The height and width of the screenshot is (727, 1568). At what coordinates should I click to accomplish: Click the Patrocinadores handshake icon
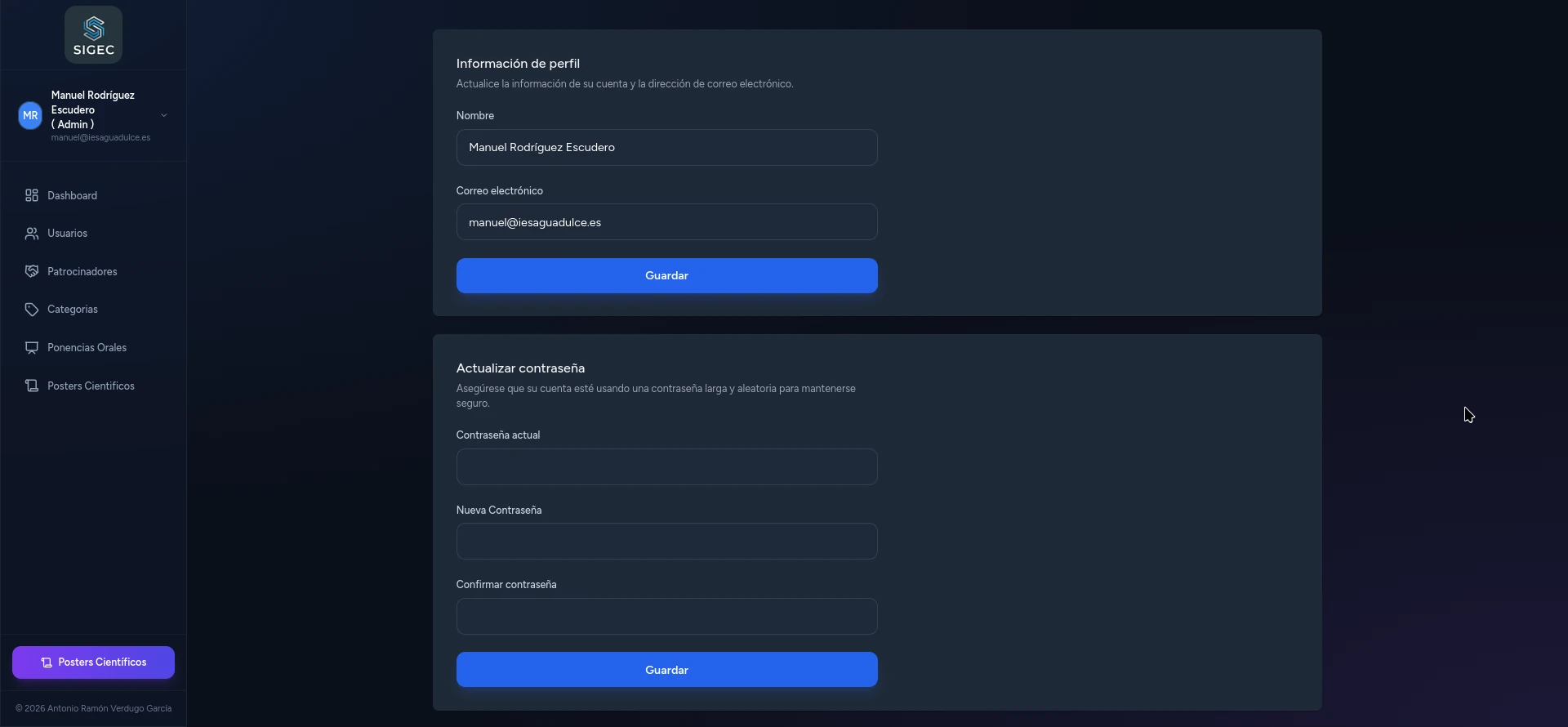coord(32,272)
